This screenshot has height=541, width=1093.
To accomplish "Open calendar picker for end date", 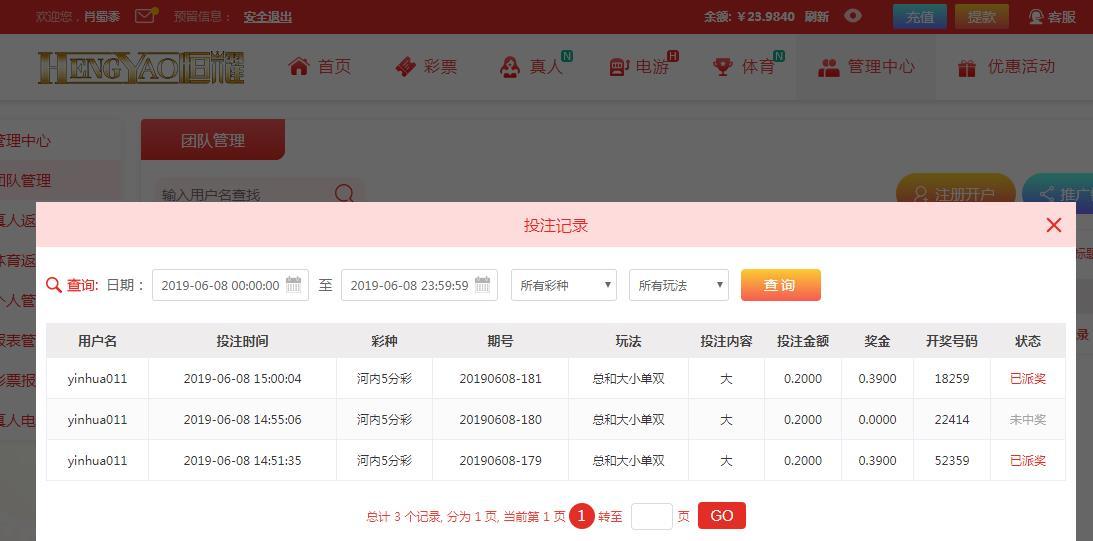I will point(483,285).
